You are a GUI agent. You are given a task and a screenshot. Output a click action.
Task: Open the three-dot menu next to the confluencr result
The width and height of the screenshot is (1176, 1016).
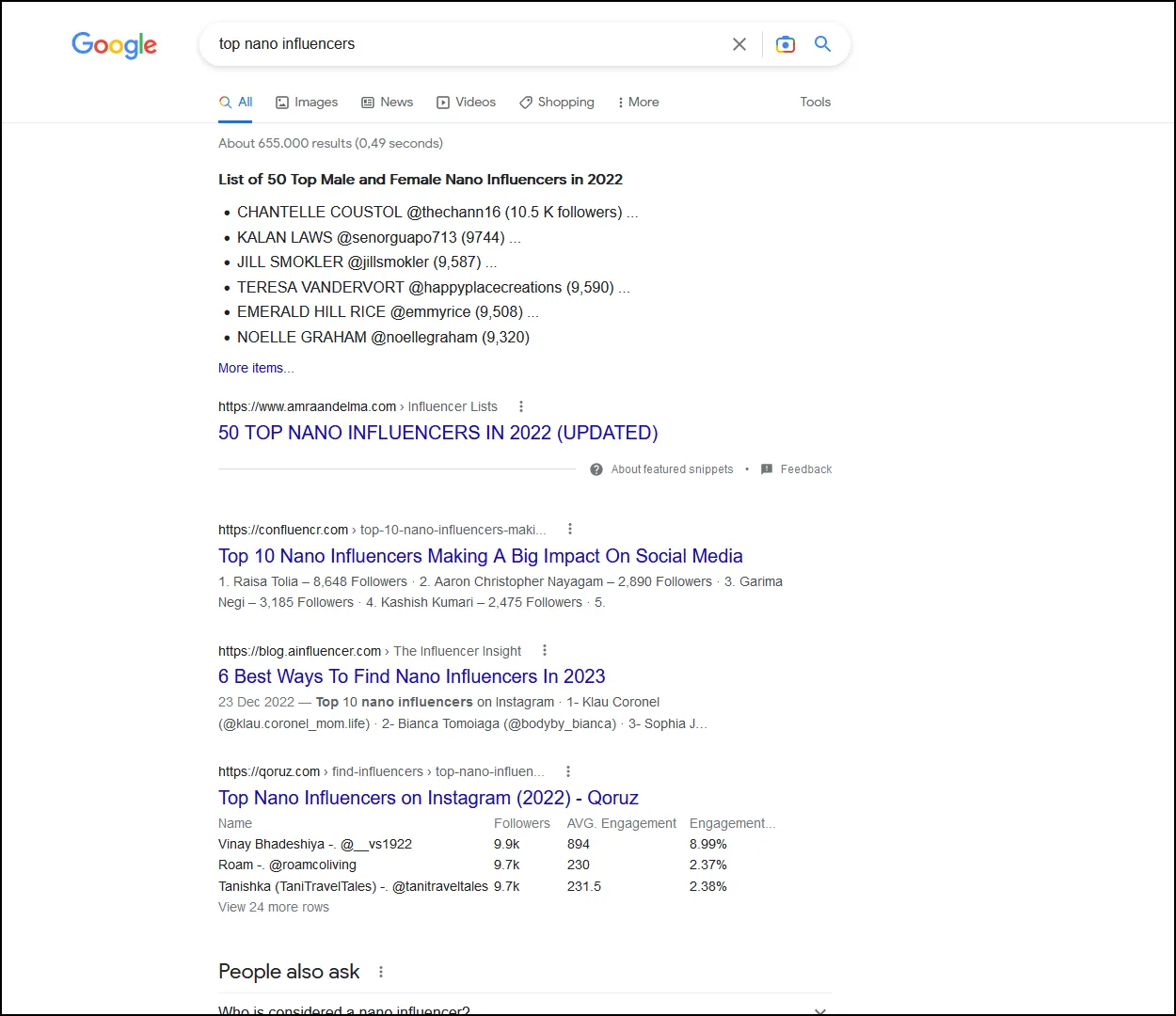[x=570, y=529]
